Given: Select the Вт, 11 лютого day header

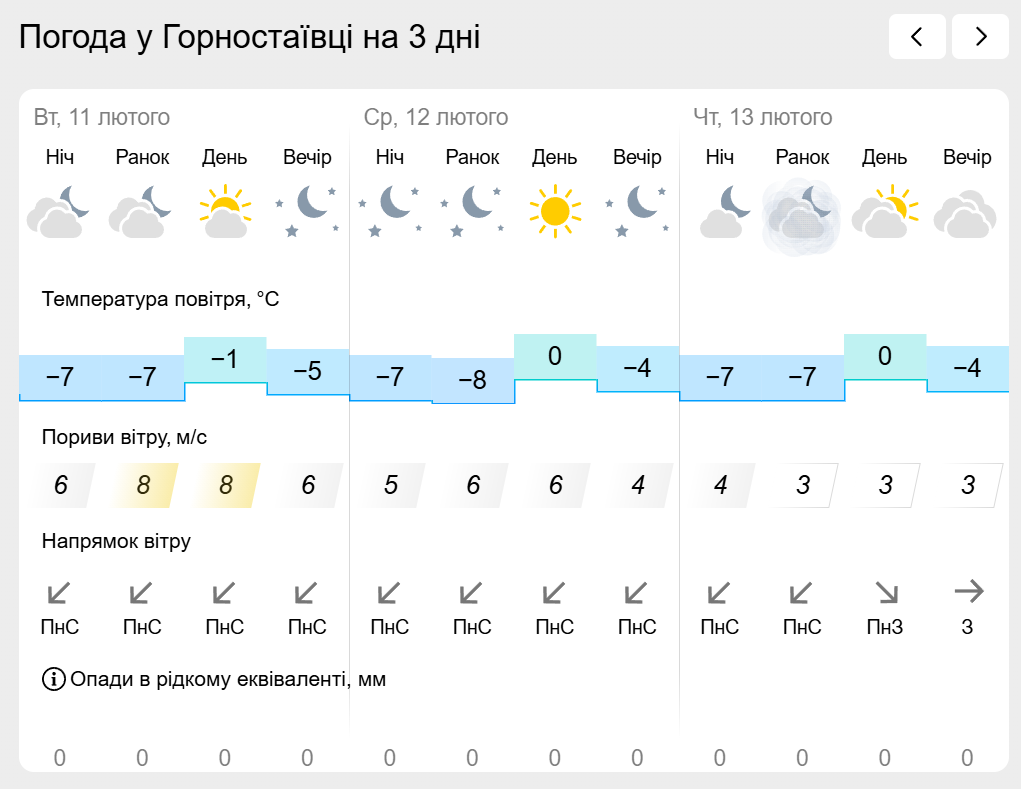Looking at the screenshot, I should (x=102, y=117).
